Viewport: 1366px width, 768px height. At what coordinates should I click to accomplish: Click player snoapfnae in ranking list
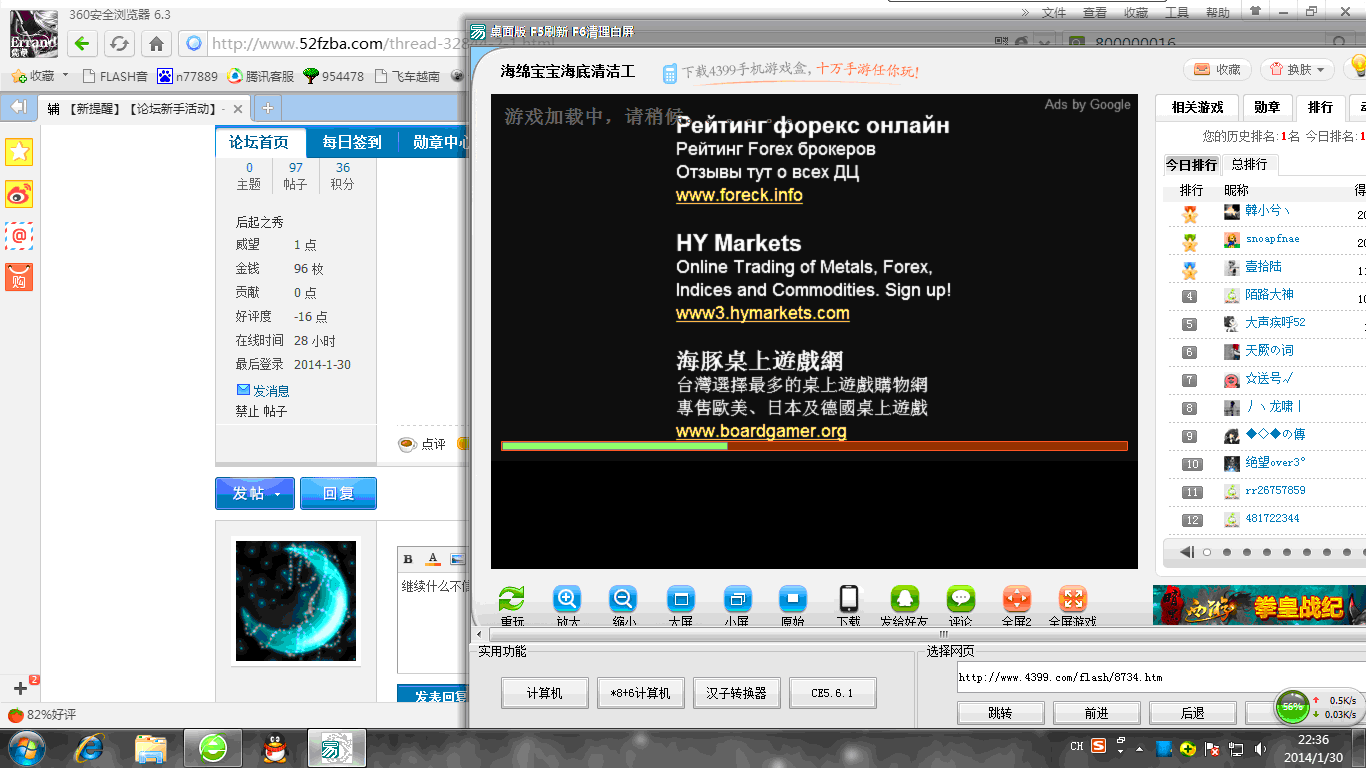click(x=1272, y=239)
